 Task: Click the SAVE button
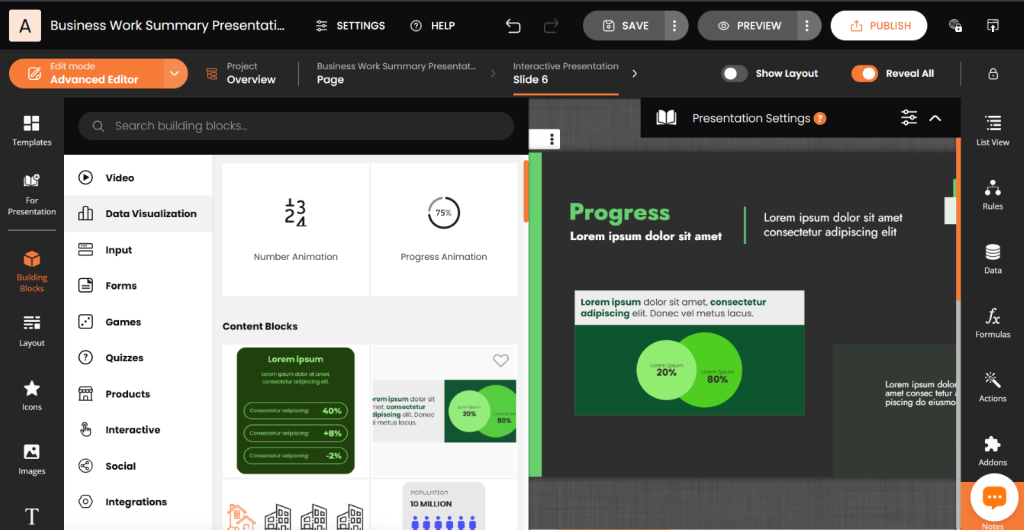click(624, 25)
